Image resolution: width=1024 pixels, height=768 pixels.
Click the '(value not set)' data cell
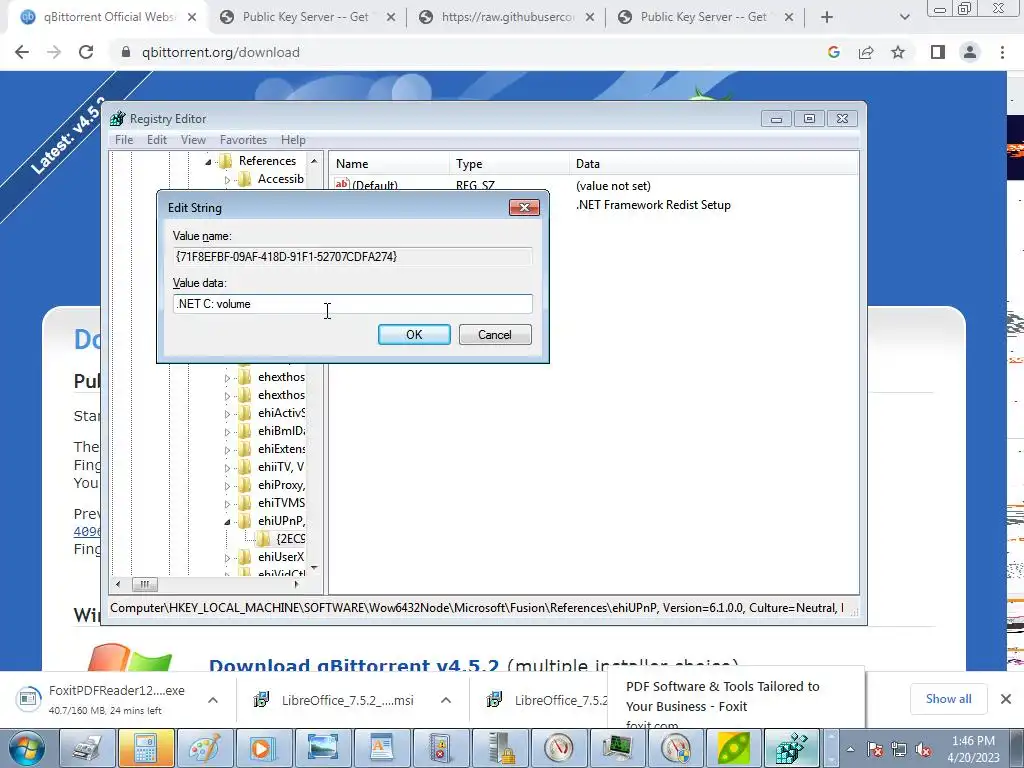(x=613, y=186)
